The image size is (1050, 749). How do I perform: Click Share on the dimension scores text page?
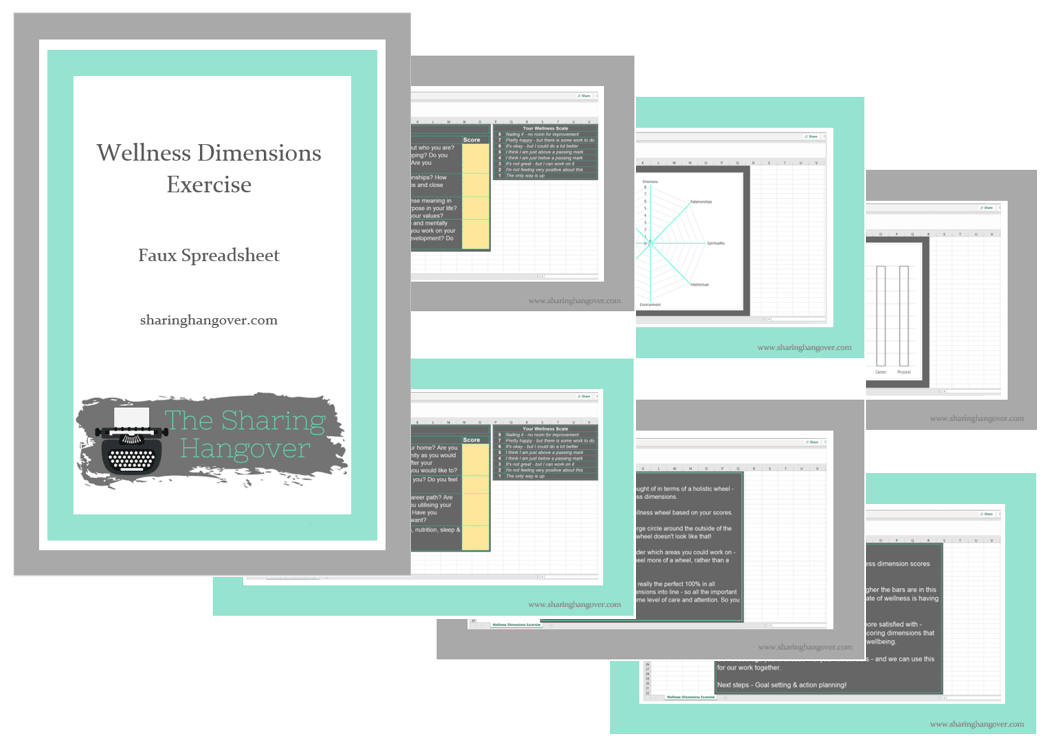click(x=987, y=514)
